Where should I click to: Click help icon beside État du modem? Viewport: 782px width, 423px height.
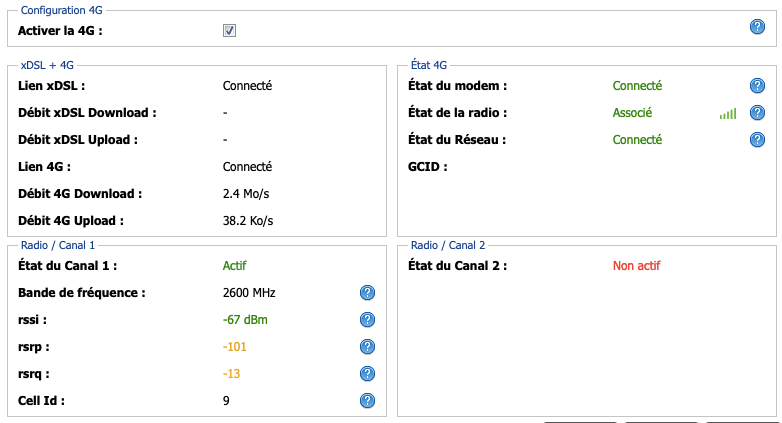click(x=757, y=86)
